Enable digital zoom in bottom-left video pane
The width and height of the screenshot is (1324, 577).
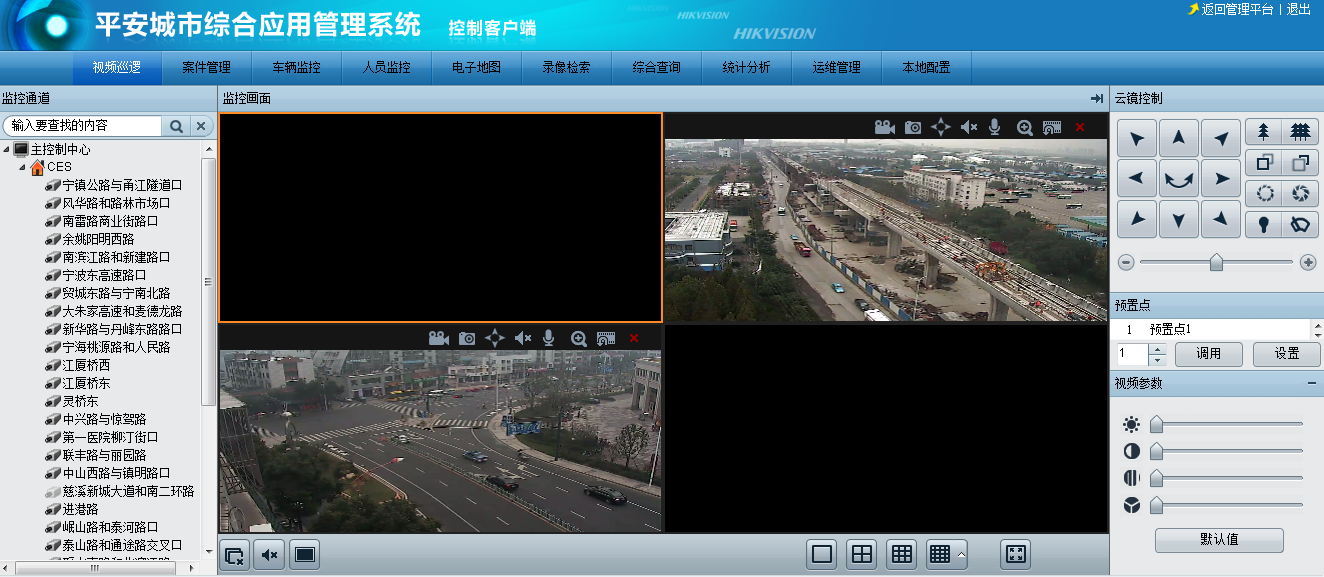pos(579,338)
